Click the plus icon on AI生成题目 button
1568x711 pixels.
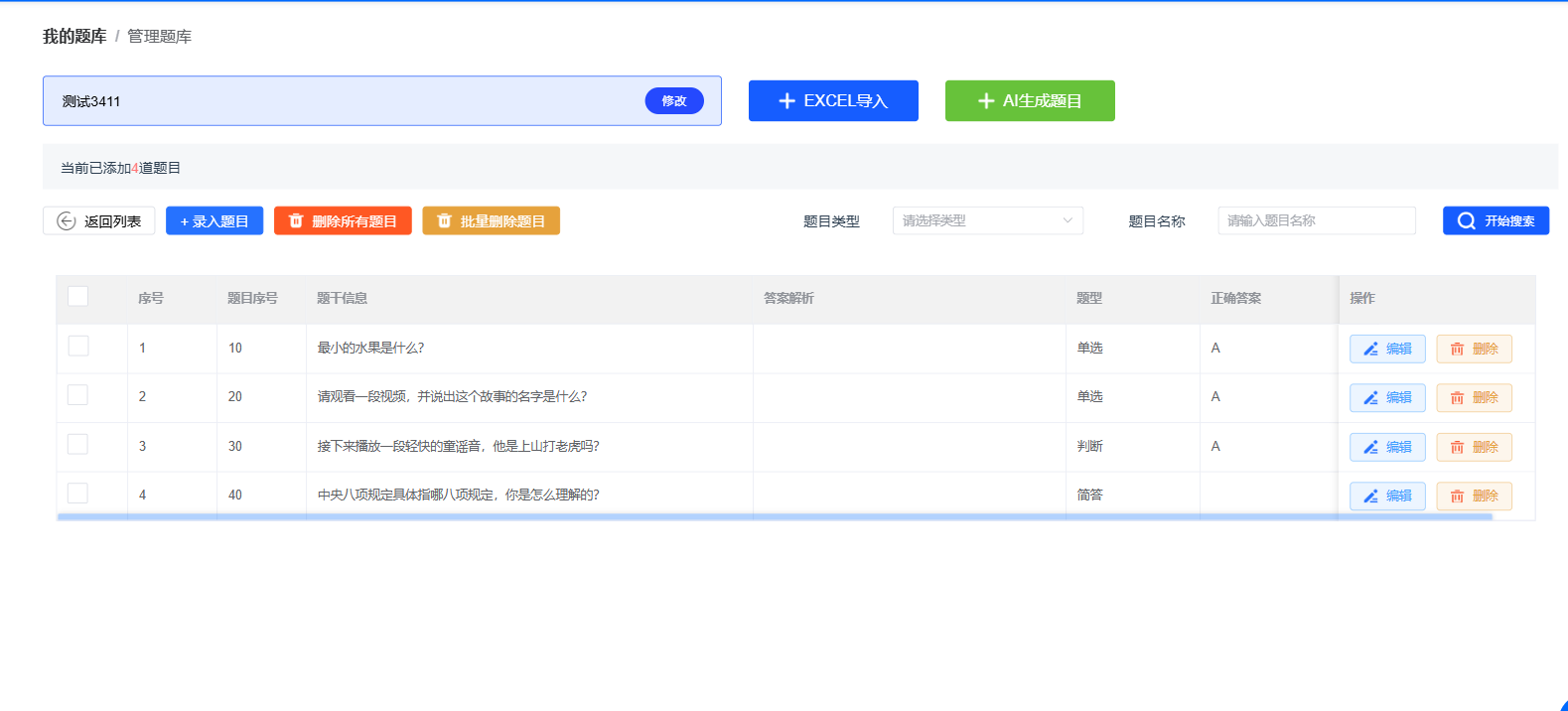(x=986, y=101)
